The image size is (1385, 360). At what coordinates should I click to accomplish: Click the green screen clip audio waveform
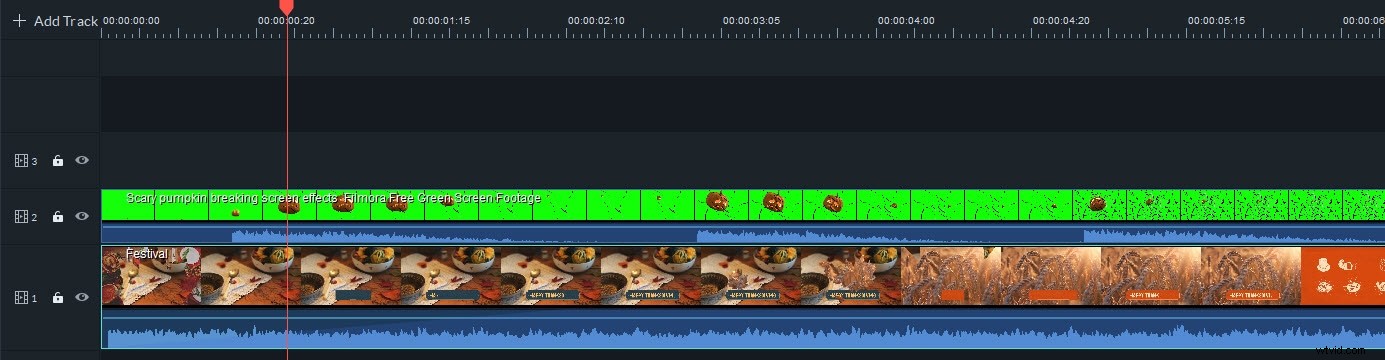[x=743, y=234]
